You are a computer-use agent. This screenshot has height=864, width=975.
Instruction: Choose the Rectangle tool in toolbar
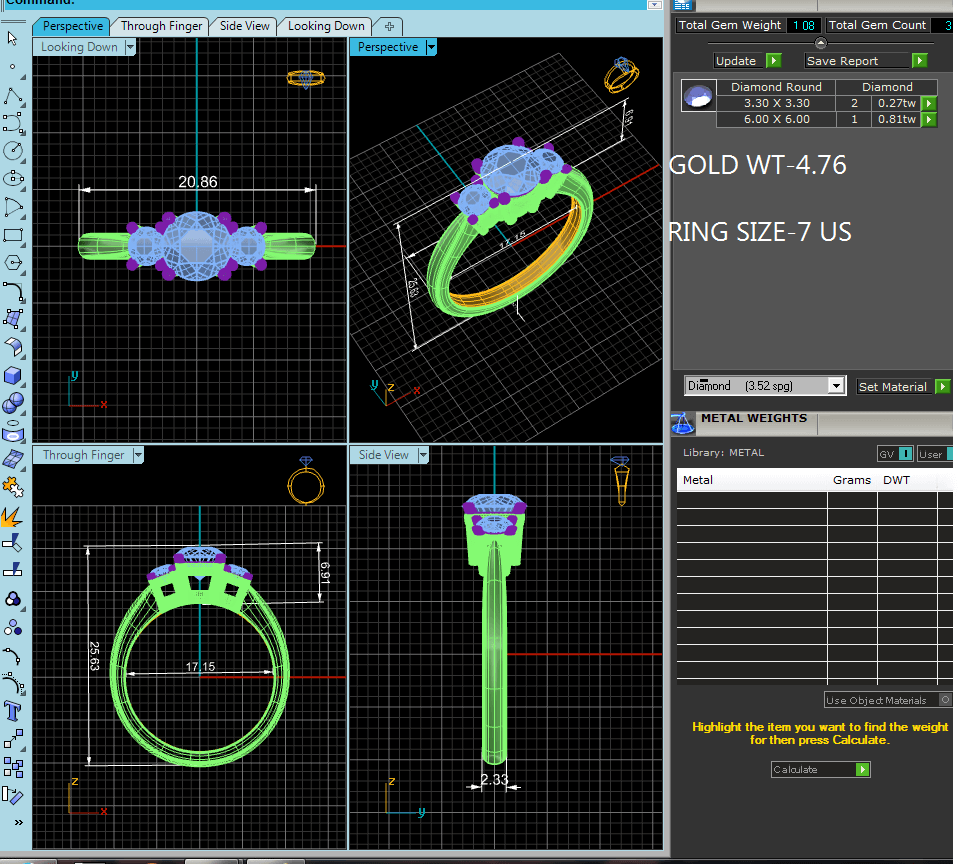(13, 236)
